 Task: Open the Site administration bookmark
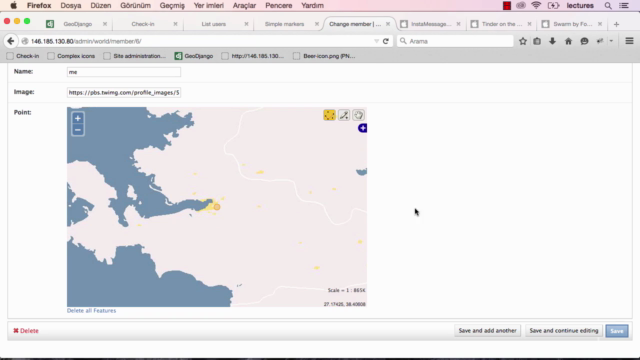click(135, 56)
